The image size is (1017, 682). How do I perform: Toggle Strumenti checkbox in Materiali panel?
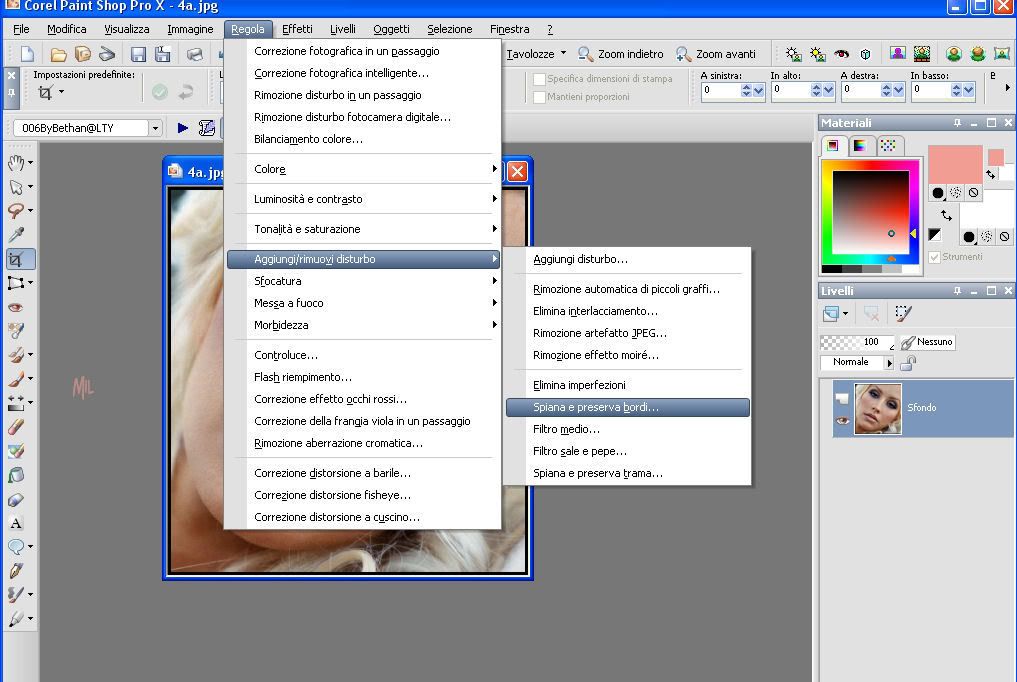tap(935, 257)
